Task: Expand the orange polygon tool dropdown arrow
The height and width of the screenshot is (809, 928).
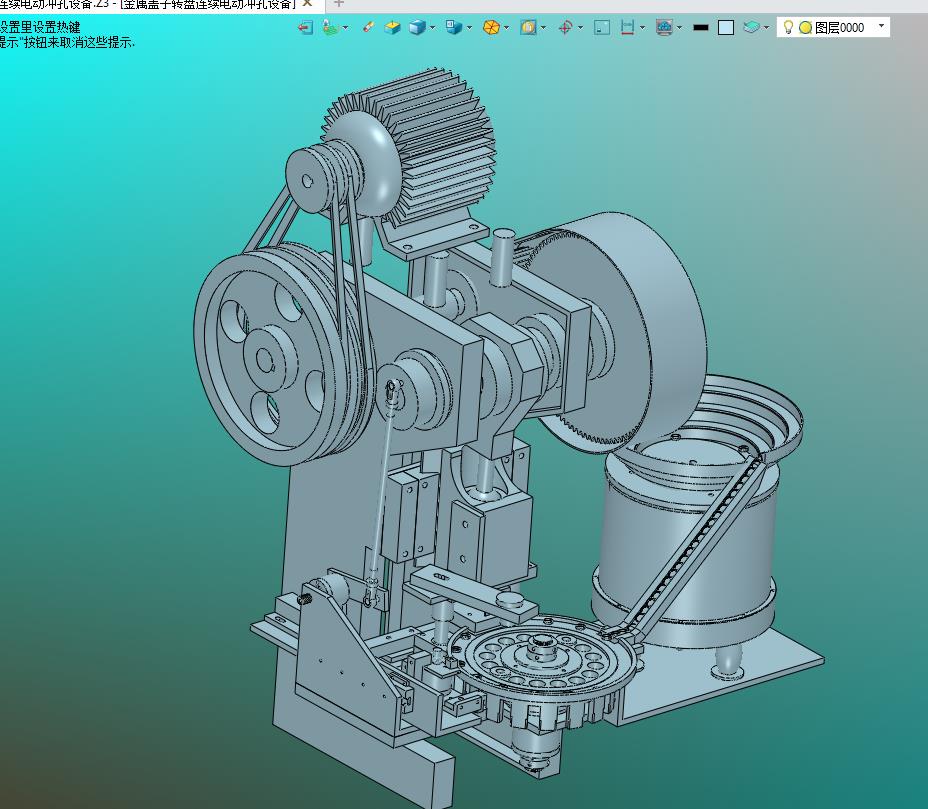Action: point(507,28)
